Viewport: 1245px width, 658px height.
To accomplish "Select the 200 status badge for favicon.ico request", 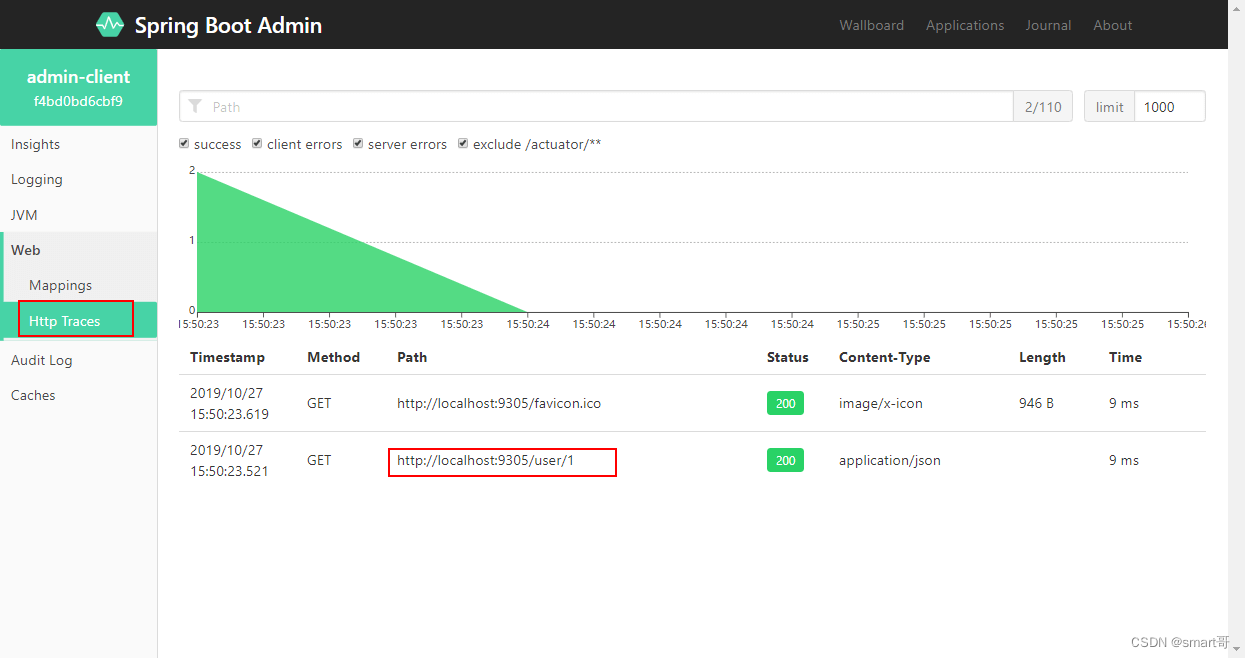I will pos(785,403).
